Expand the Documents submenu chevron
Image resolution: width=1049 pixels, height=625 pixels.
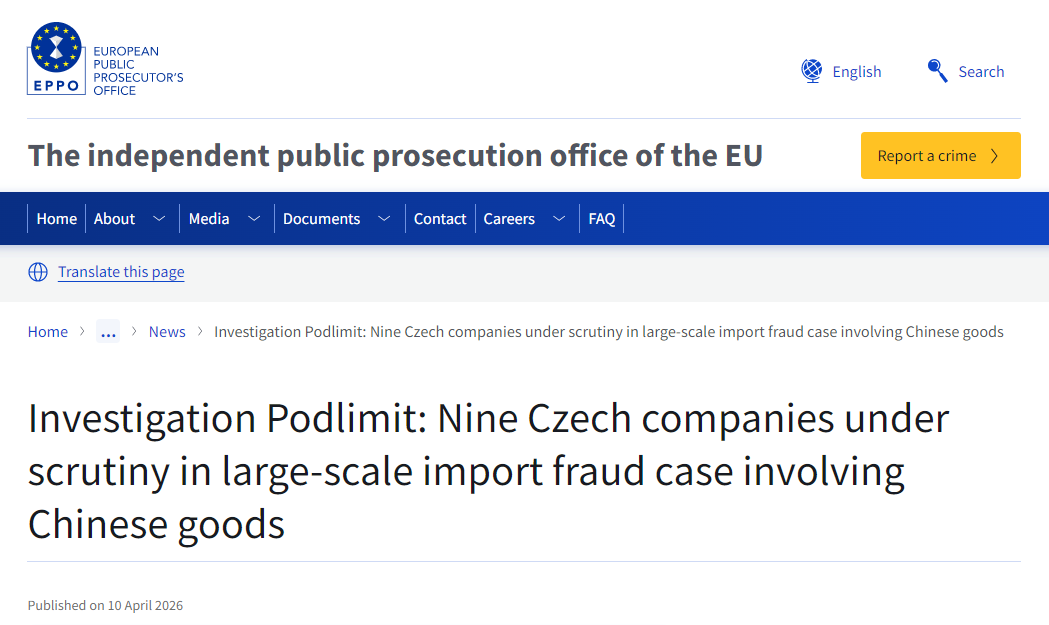384,219
